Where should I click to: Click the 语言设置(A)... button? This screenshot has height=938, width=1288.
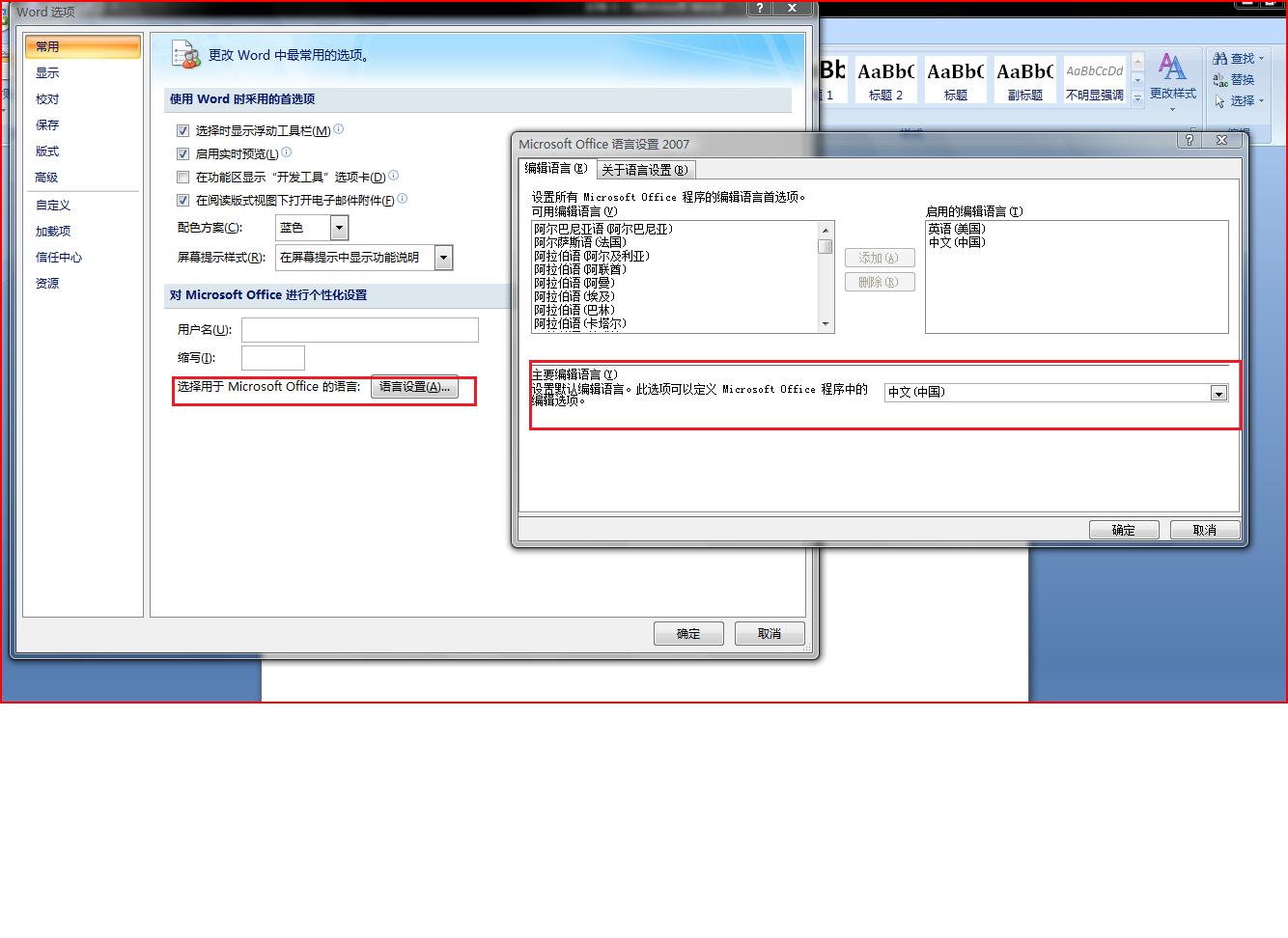click(414, 387)
